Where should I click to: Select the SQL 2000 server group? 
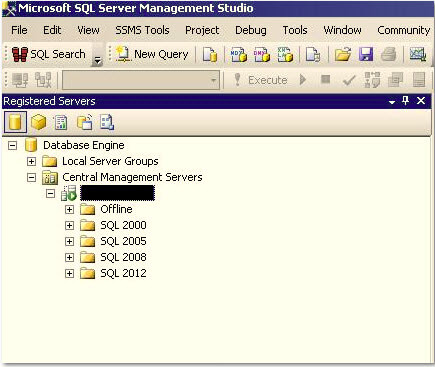(123, 225)
